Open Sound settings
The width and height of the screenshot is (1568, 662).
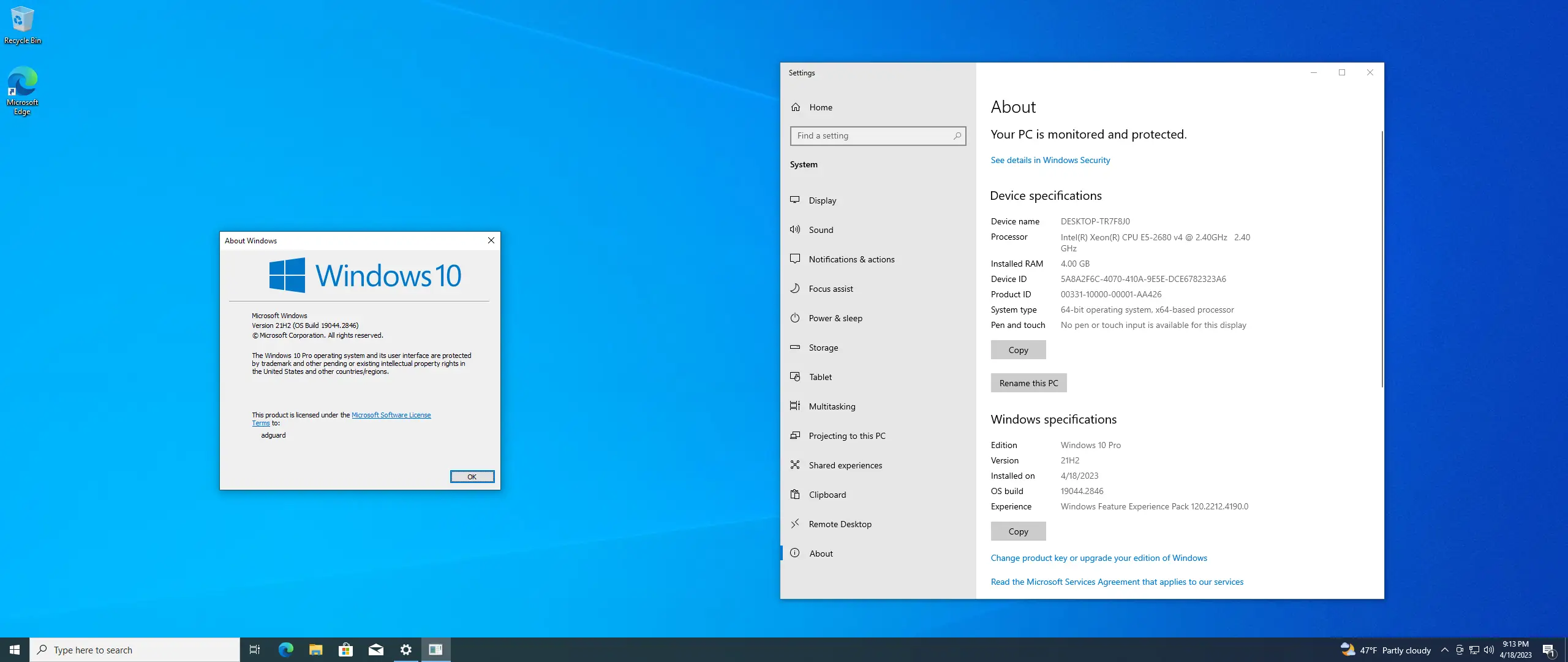click(x=820, y=229)
